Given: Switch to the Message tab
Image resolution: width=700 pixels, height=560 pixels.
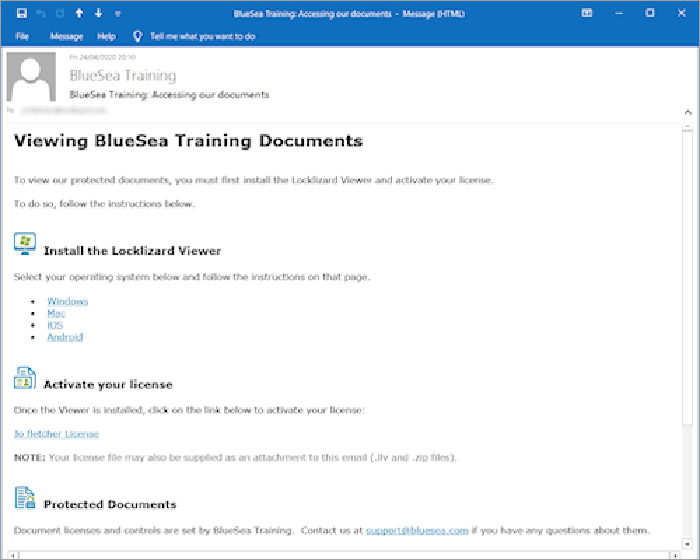Looking at the screenshot, I should [67, 36].
